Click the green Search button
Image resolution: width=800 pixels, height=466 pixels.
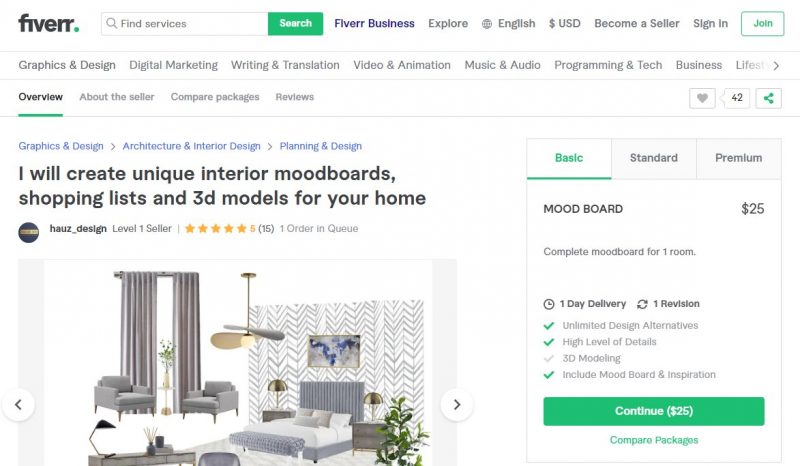click(x=295, y=23)
